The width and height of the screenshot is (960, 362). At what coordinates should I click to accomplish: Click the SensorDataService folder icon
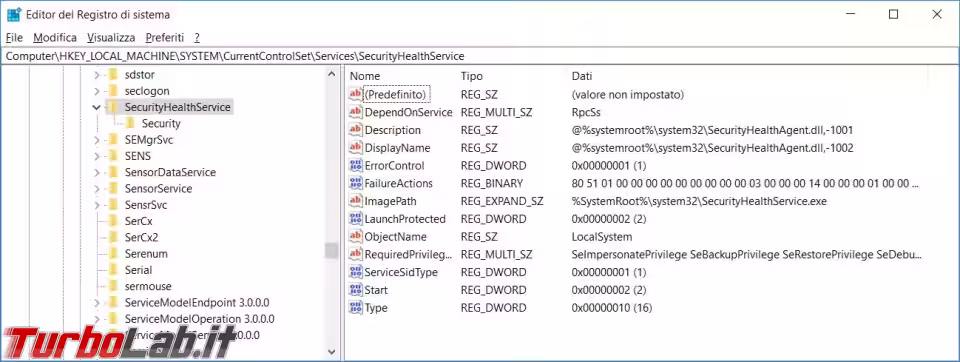(113, 172)
